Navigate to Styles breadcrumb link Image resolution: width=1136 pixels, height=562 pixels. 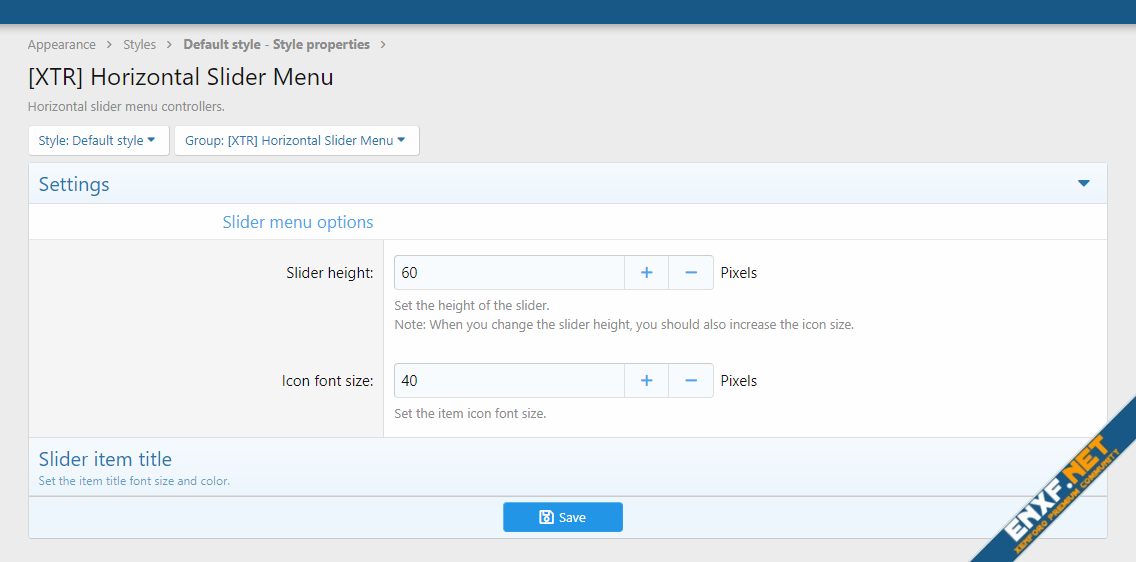[140, 45]
